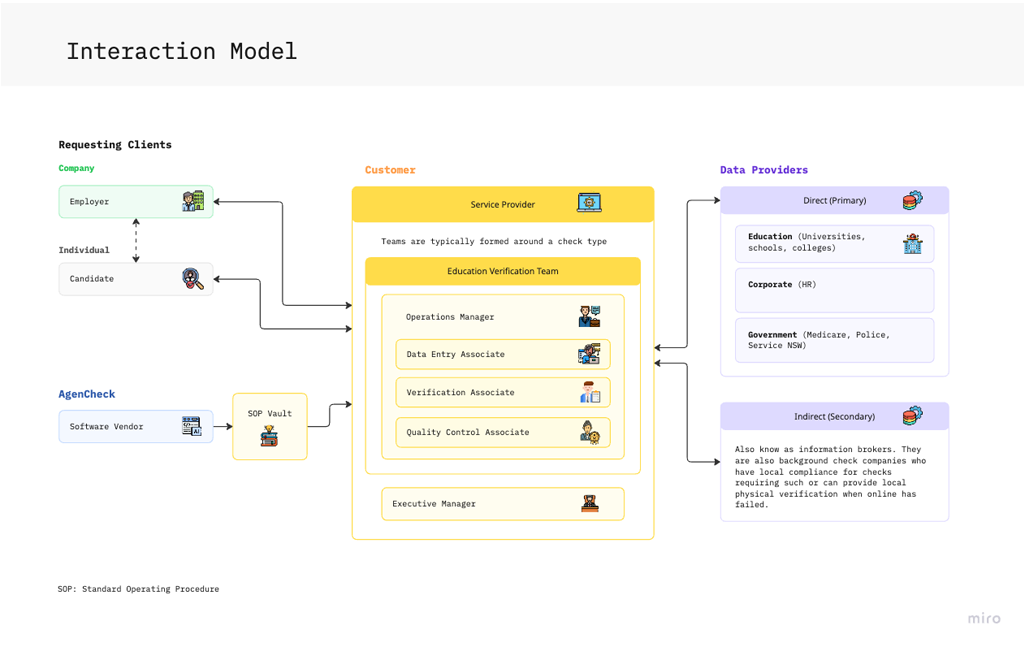Image resolution: width=1024 pixels, height=661 pixels.
Task: Click the Requesting Clients heading
Action: pos(115,144)
